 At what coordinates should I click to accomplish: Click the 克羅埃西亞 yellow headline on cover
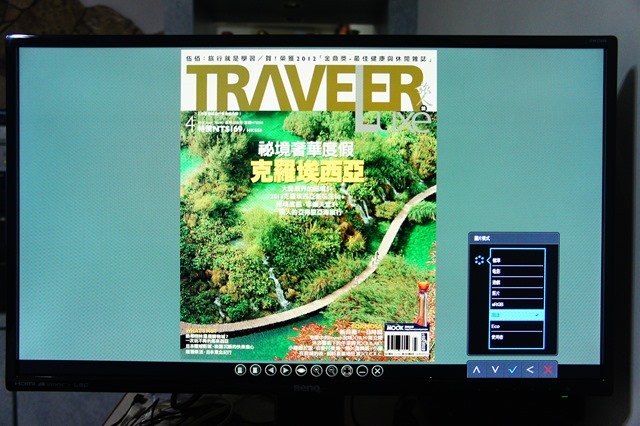pos(307,172)
